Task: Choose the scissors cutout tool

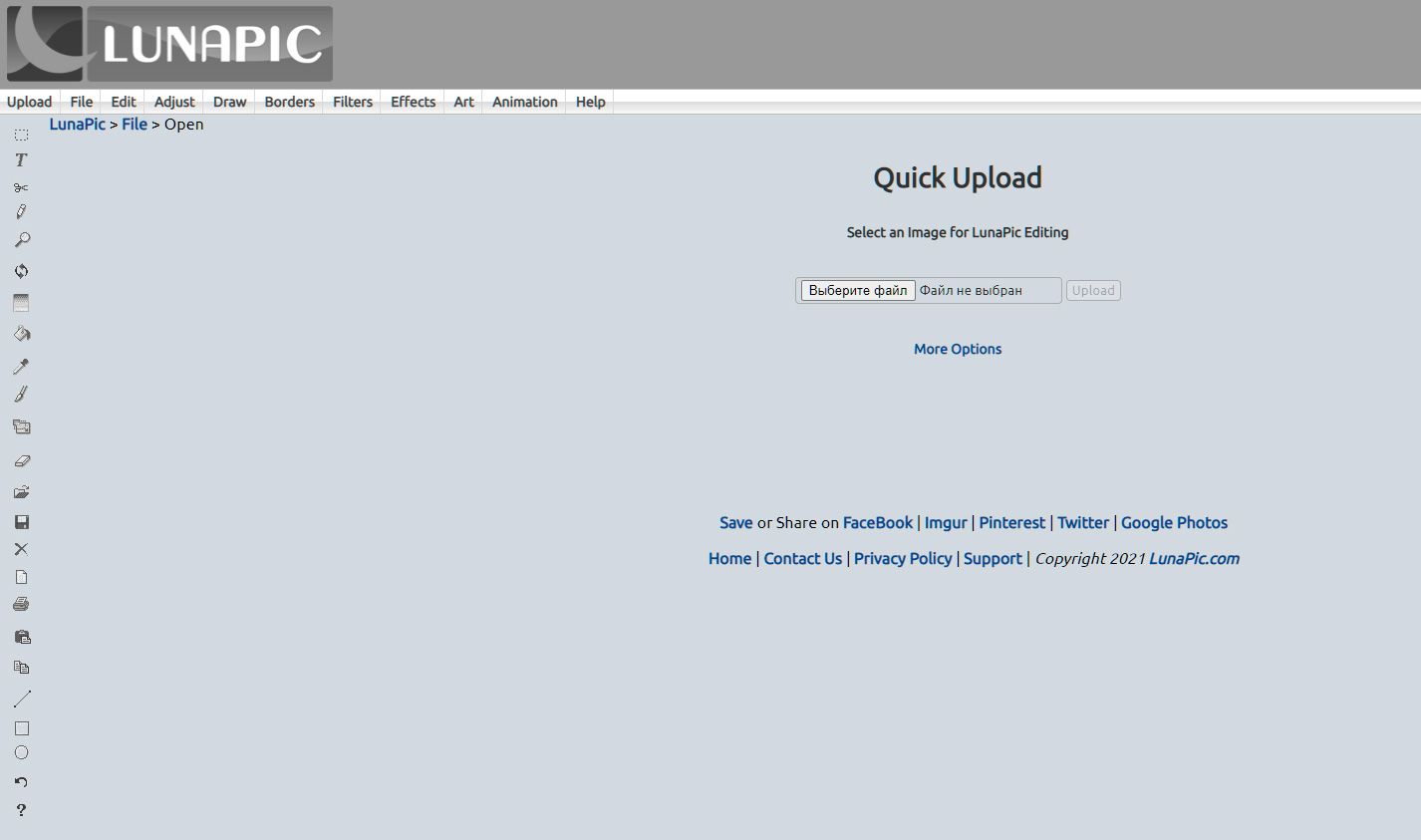Action: pos(21,187)
